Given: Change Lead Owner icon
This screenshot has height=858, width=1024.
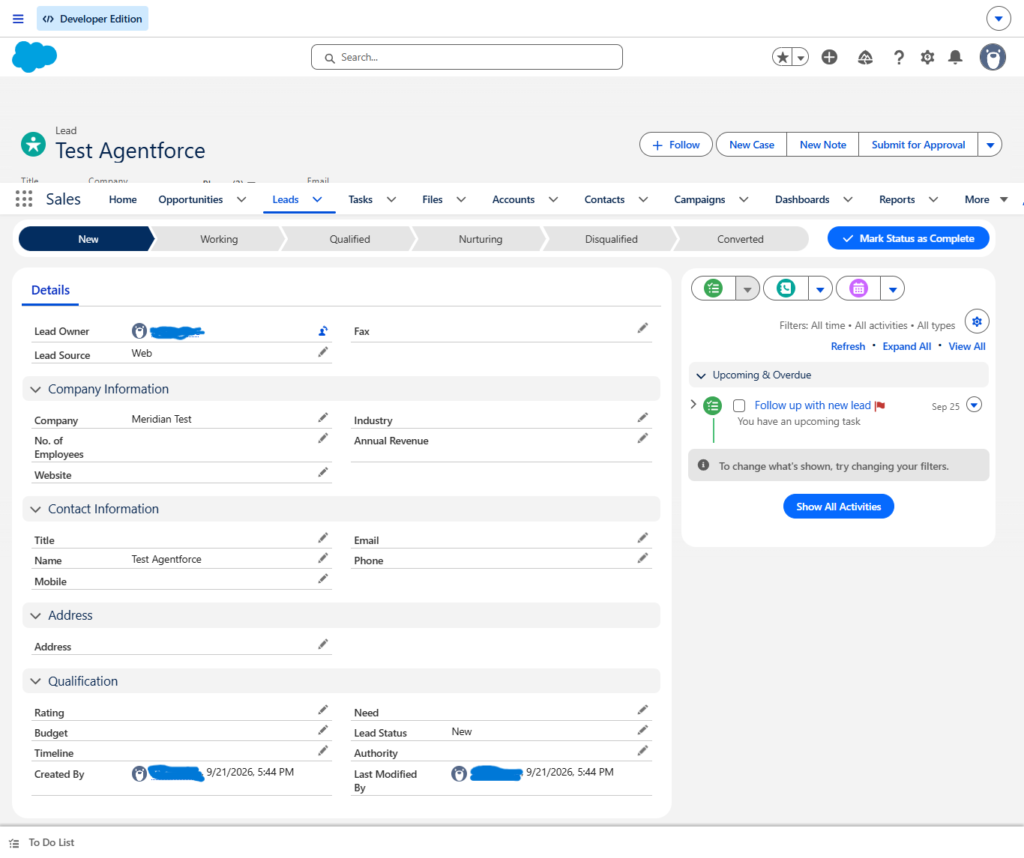Looking at the screenshot, I should click(323, 331).
